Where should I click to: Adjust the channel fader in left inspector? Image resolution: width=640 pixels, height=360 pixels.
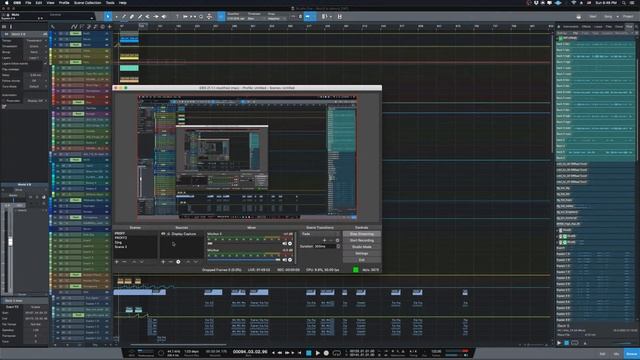point(10,241)
